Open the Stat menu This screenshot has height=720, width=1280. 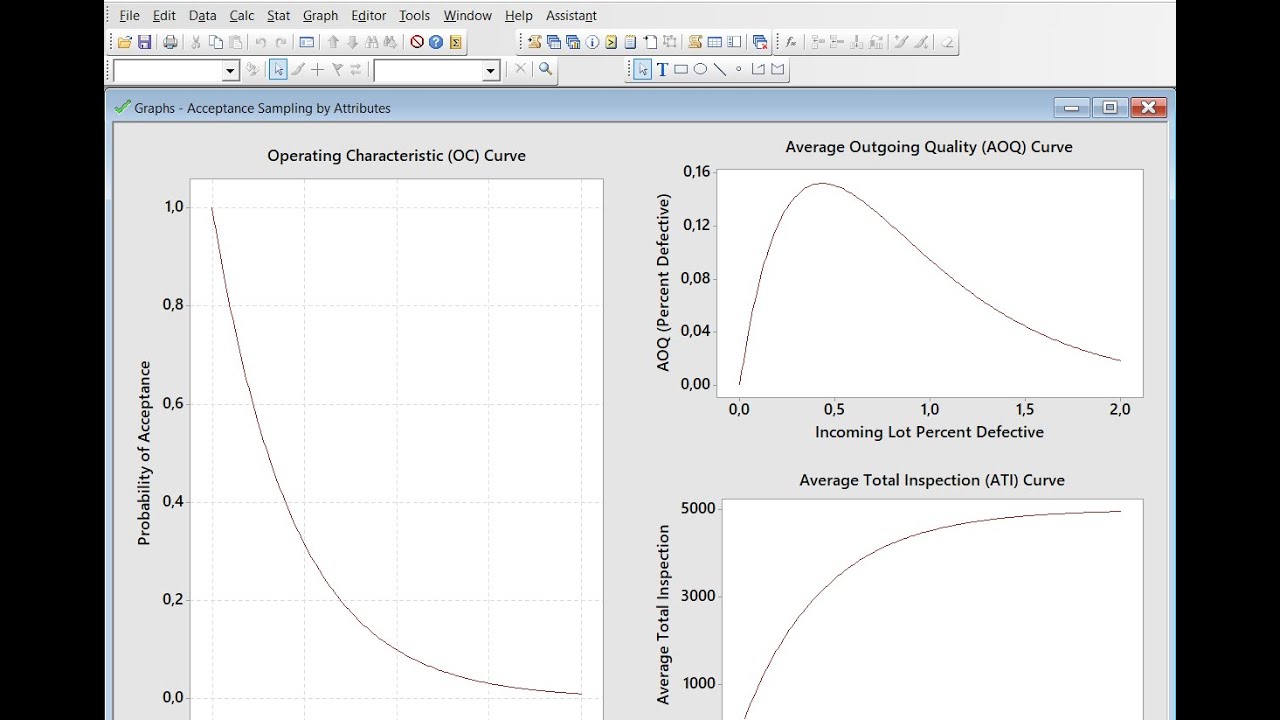[278, 15]
